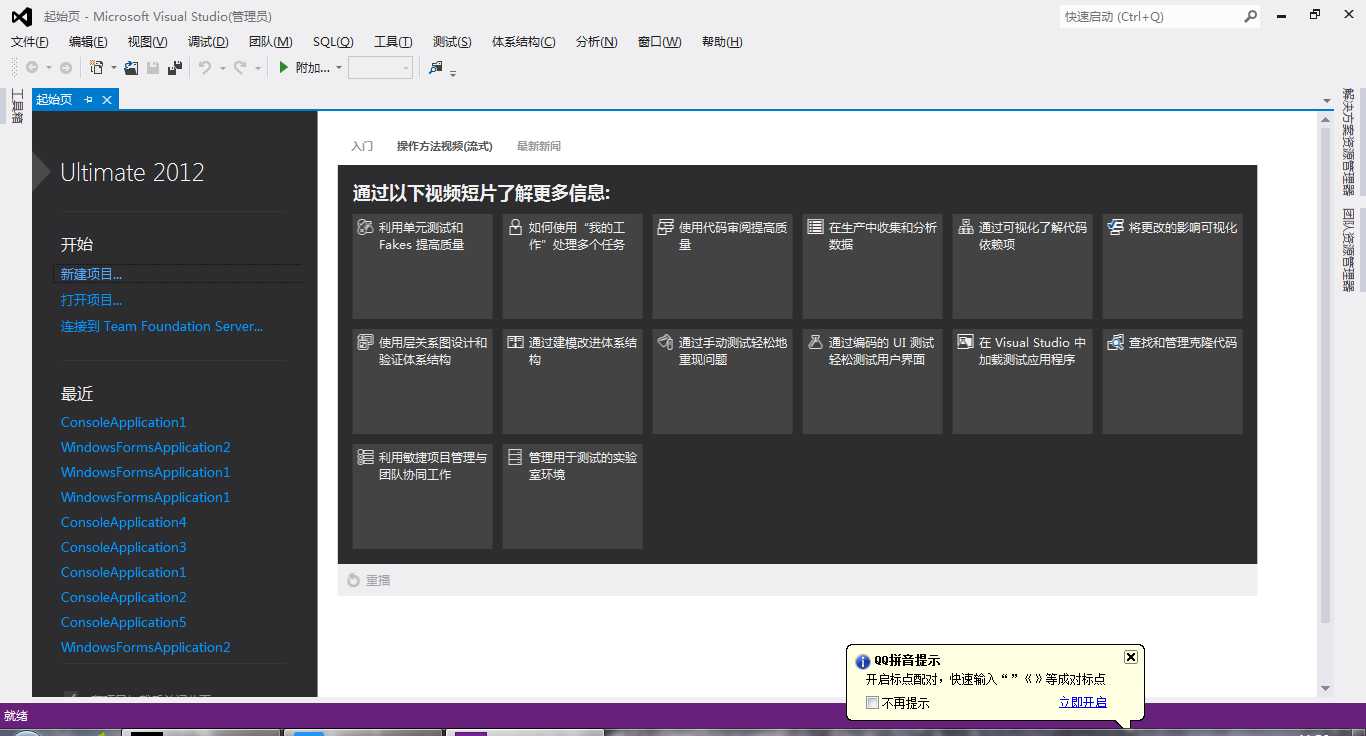This screenshot has width=1366, height=736.
Task: Tick the 不再提示 checkbox
Action: click(873, 703)
